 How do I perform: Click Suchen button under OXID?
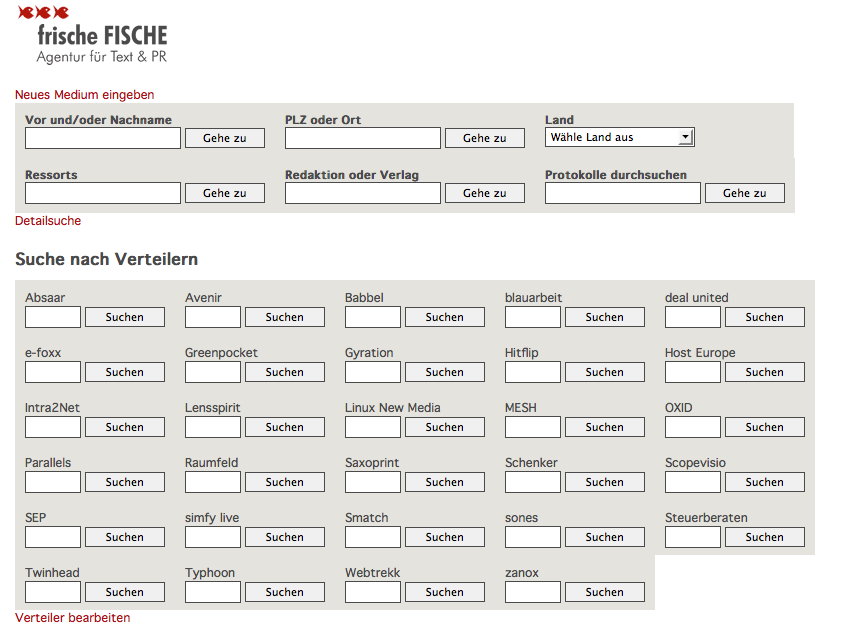click(x=765, y=427)
